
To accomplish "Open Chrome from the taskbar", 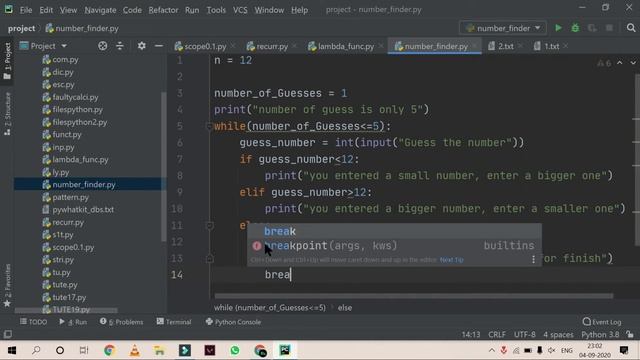I will tap(109, 350).
